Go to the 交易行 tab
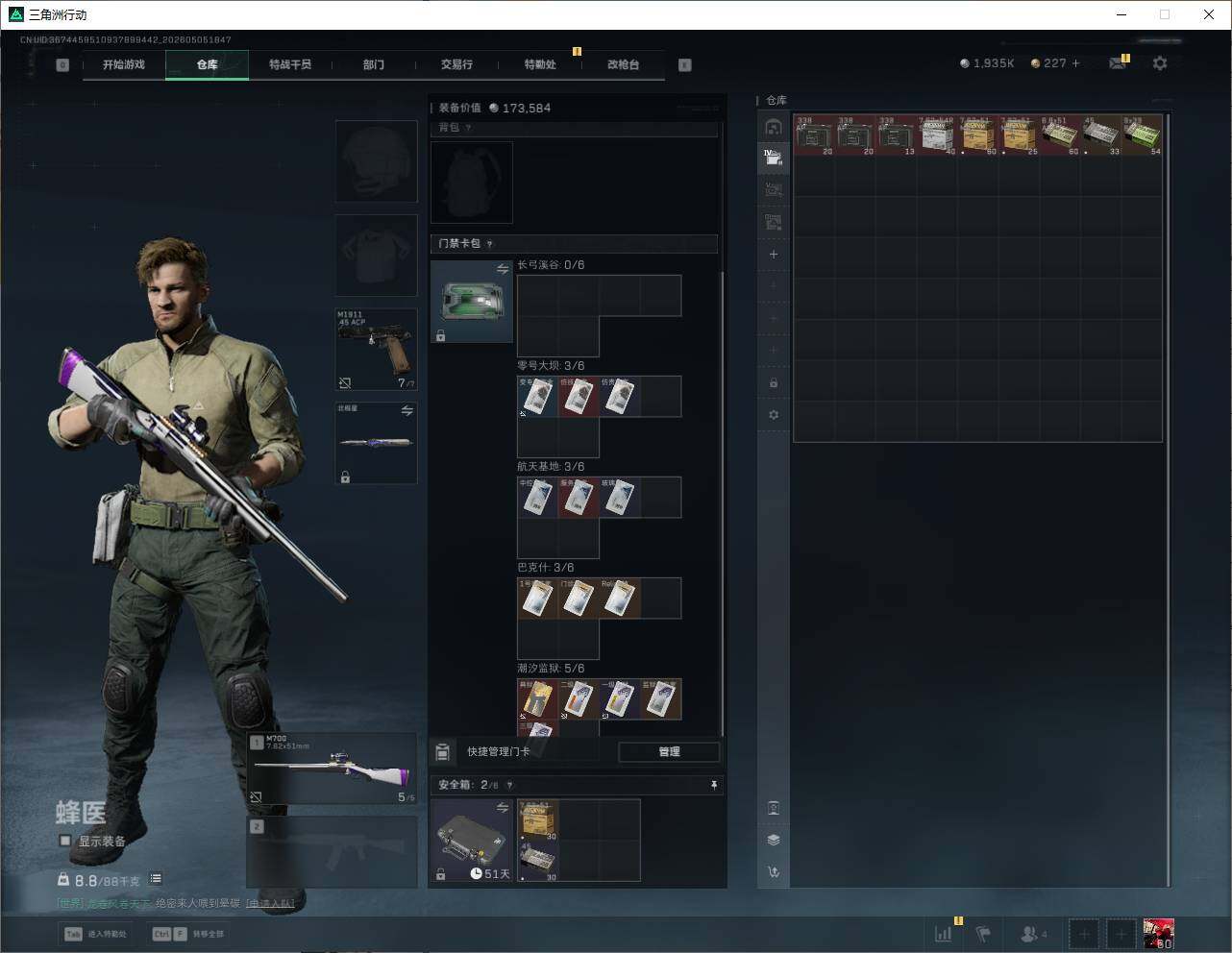Screen dimensions: 1232x953 click(456, 64)
